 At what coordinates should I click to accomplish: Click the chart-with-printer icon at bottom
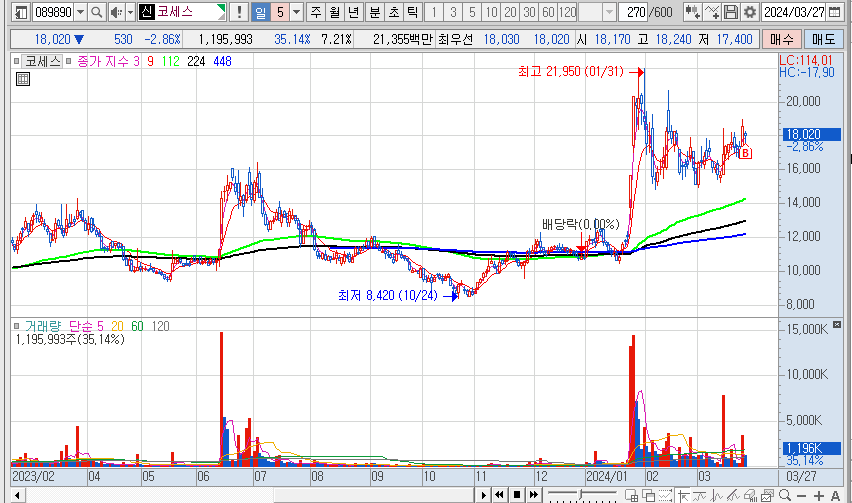coord(750,495)
